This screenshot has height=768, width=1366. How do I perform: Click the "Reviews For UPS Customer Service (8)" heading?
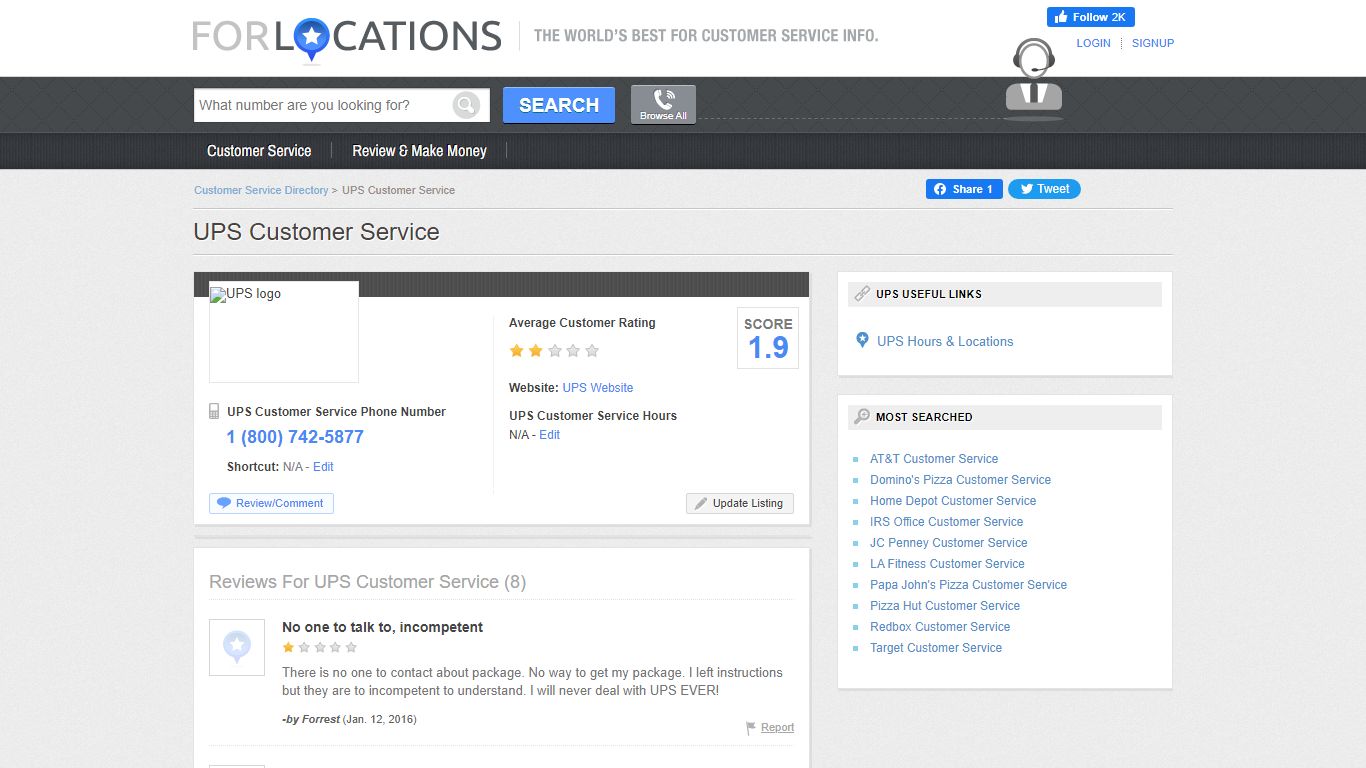point(367,582)
